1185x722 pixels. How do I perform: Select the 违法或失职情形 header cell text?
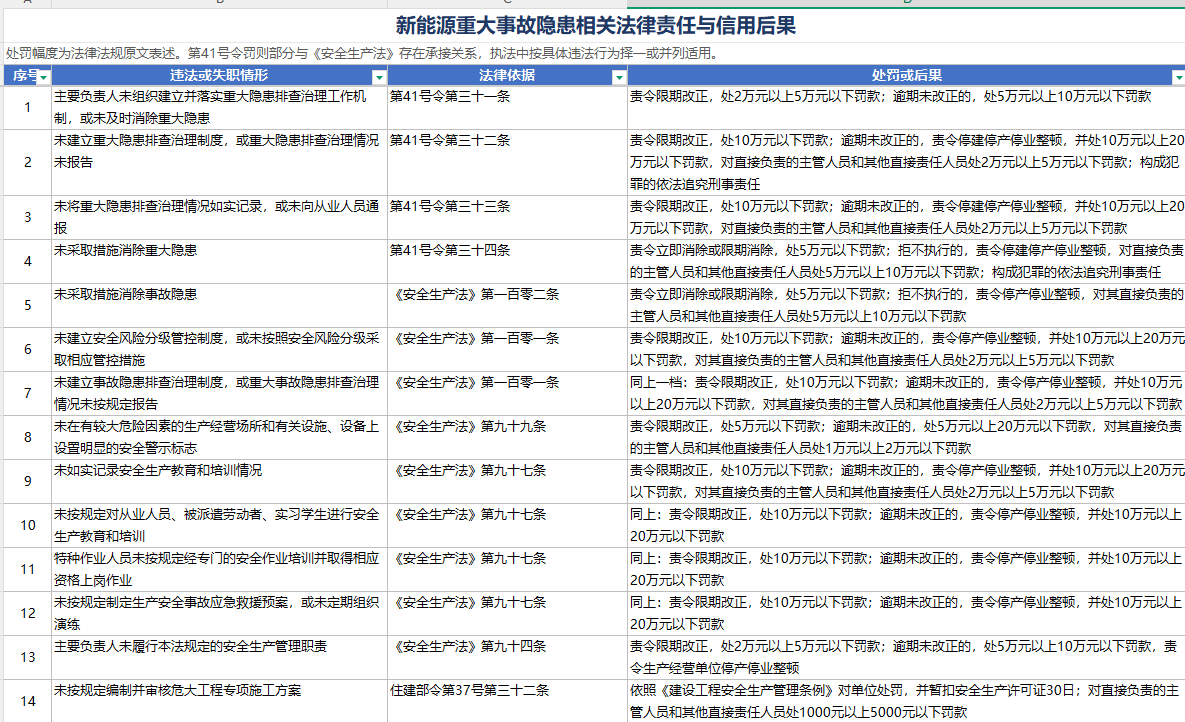218,75
